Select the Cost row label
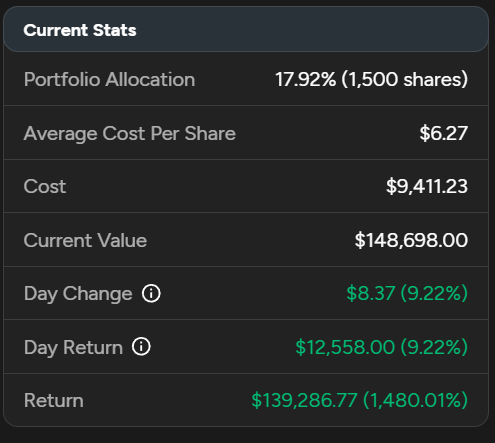This screenshot has height=443, width=495. click(45, 186)
